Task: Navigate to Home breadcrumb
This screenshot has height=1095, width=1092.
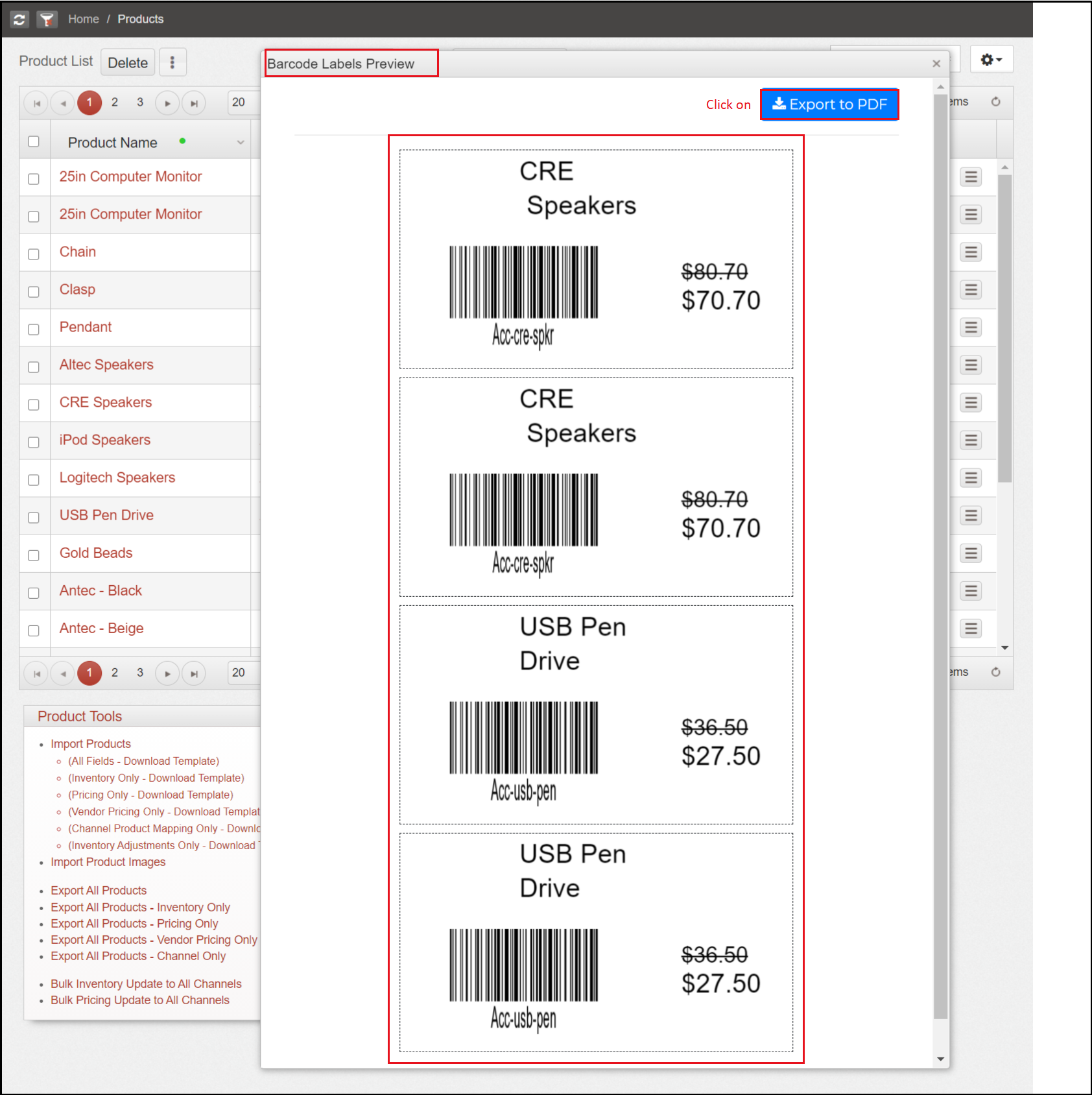Action: (84, 19)
